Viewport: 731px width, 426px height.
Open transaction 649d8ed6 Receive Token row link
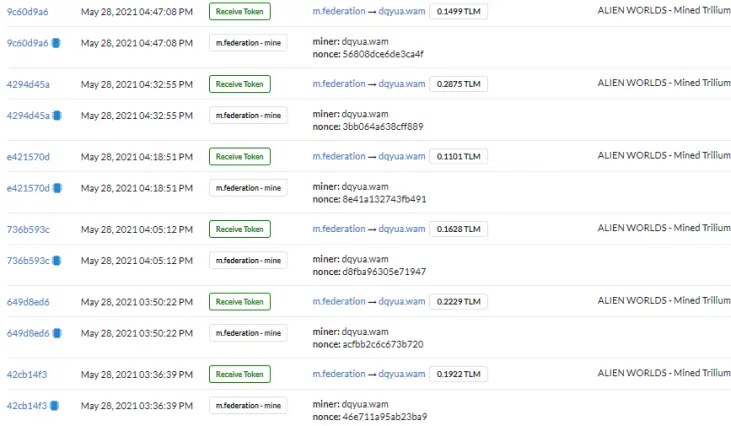[x=28, y=302]
